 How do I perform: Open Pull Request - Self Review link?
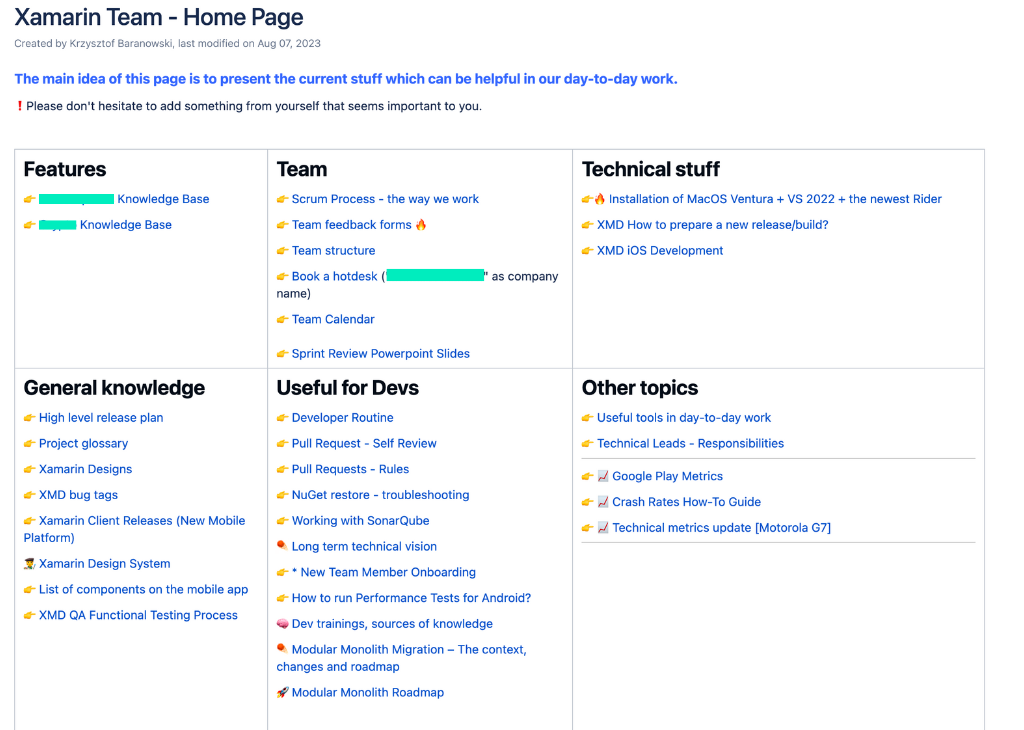[364, 443]
